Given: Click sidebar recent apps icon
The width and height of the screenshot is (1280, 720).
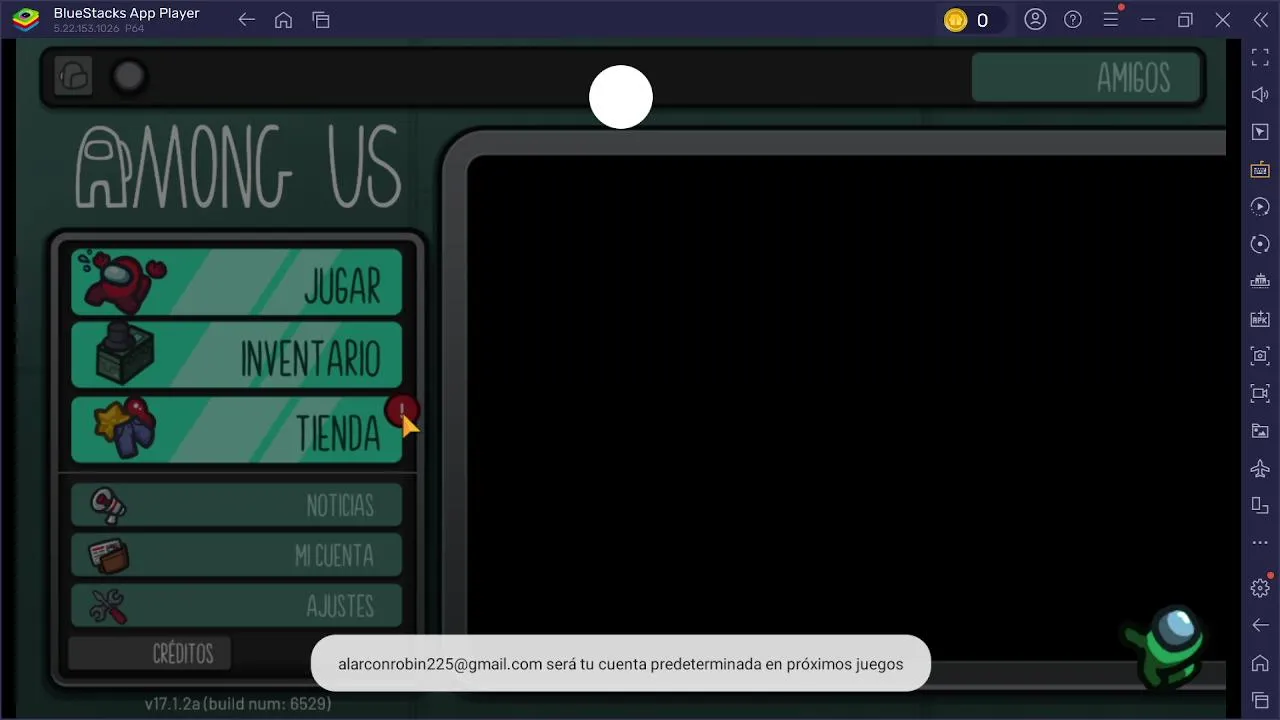Looking at the screenshot, I should pos(1260,700).
